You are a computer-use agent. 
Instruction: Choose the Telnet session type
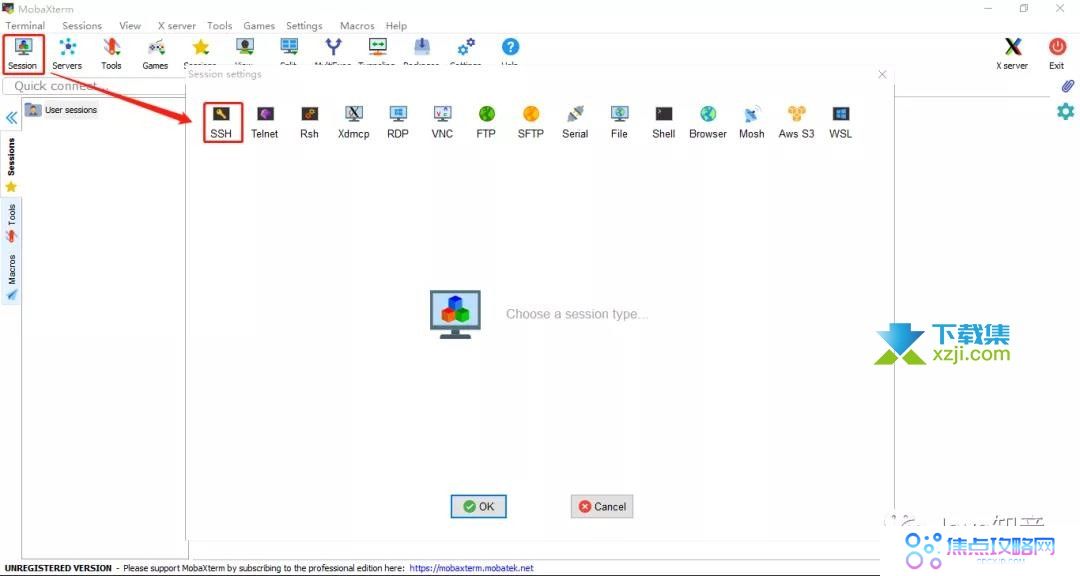pos(264,123)
